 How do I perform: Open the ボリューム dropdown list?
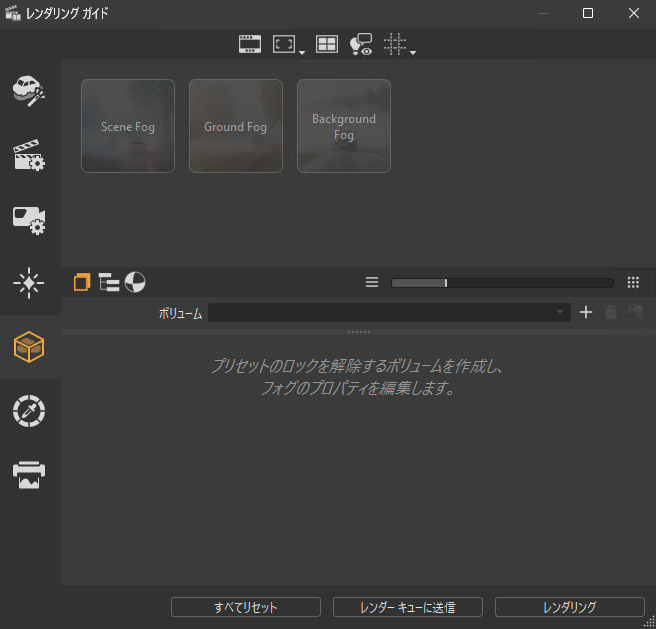pyautogui.click(x=389, y=313)
